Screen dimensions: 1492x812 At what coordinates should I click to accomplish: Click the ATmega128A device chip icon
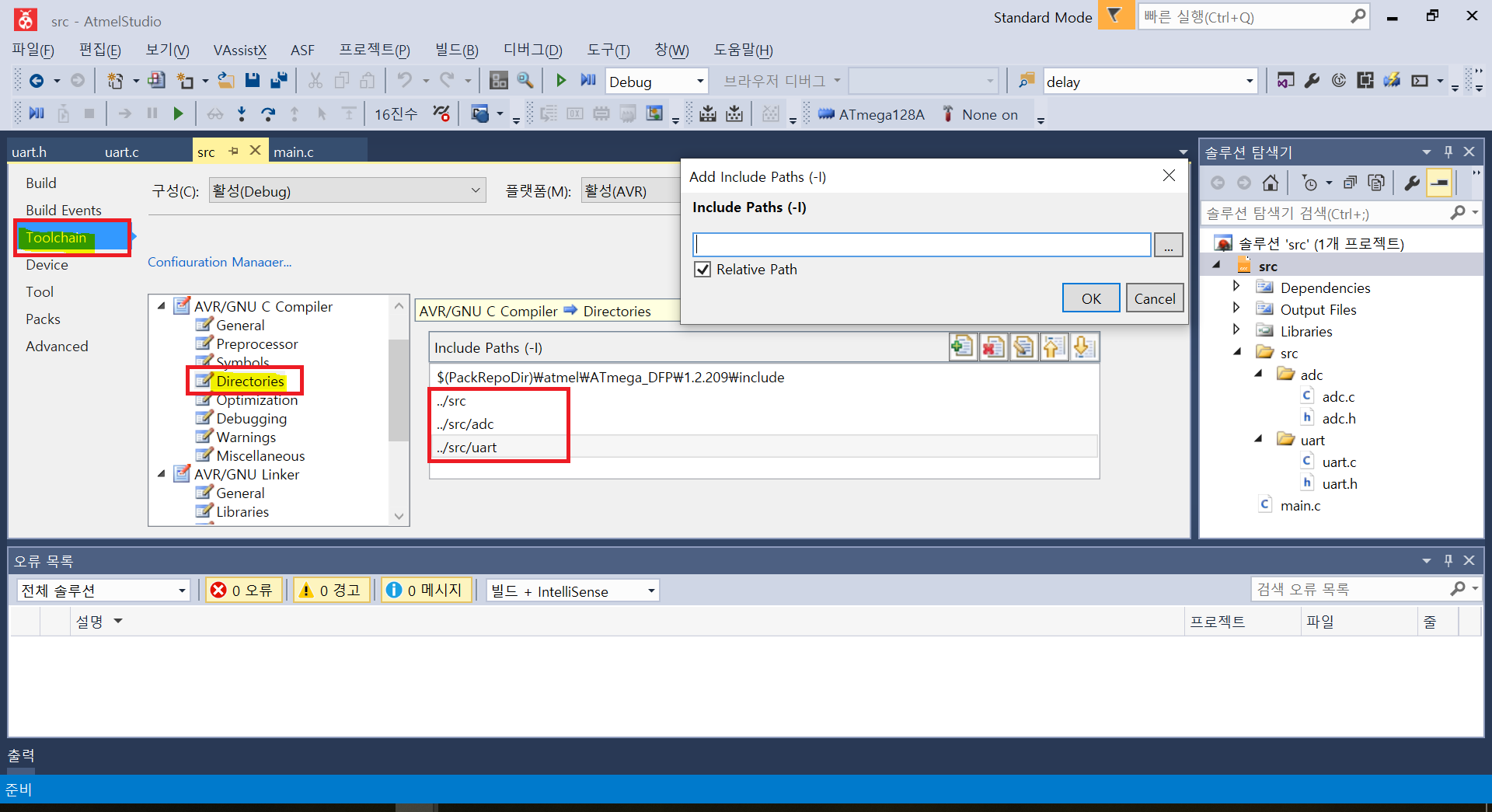(826, 114)
